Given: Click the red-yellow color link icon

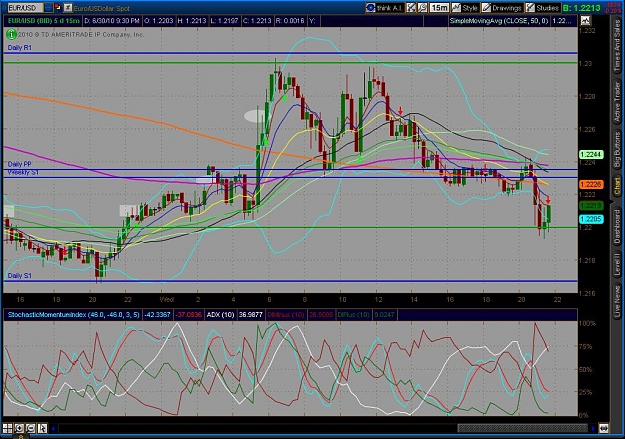Looking at the screenshot, I should pyautogui.click(x=58, y=7).
